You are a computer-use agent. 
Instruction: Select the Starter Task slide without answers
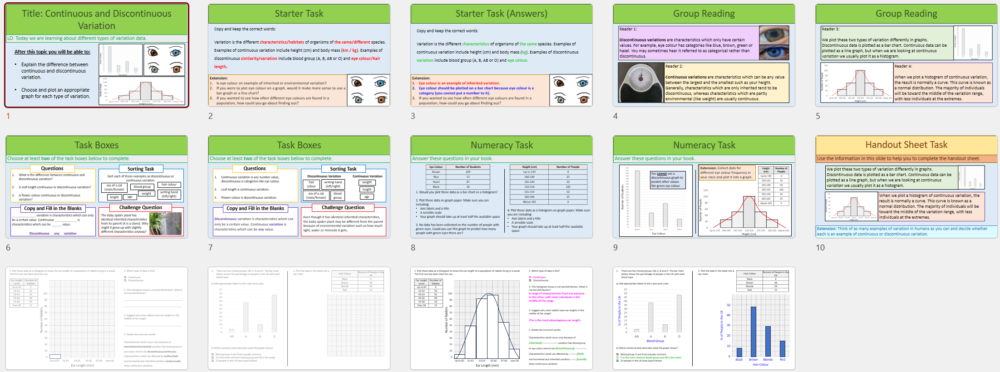tap(299, 55)
